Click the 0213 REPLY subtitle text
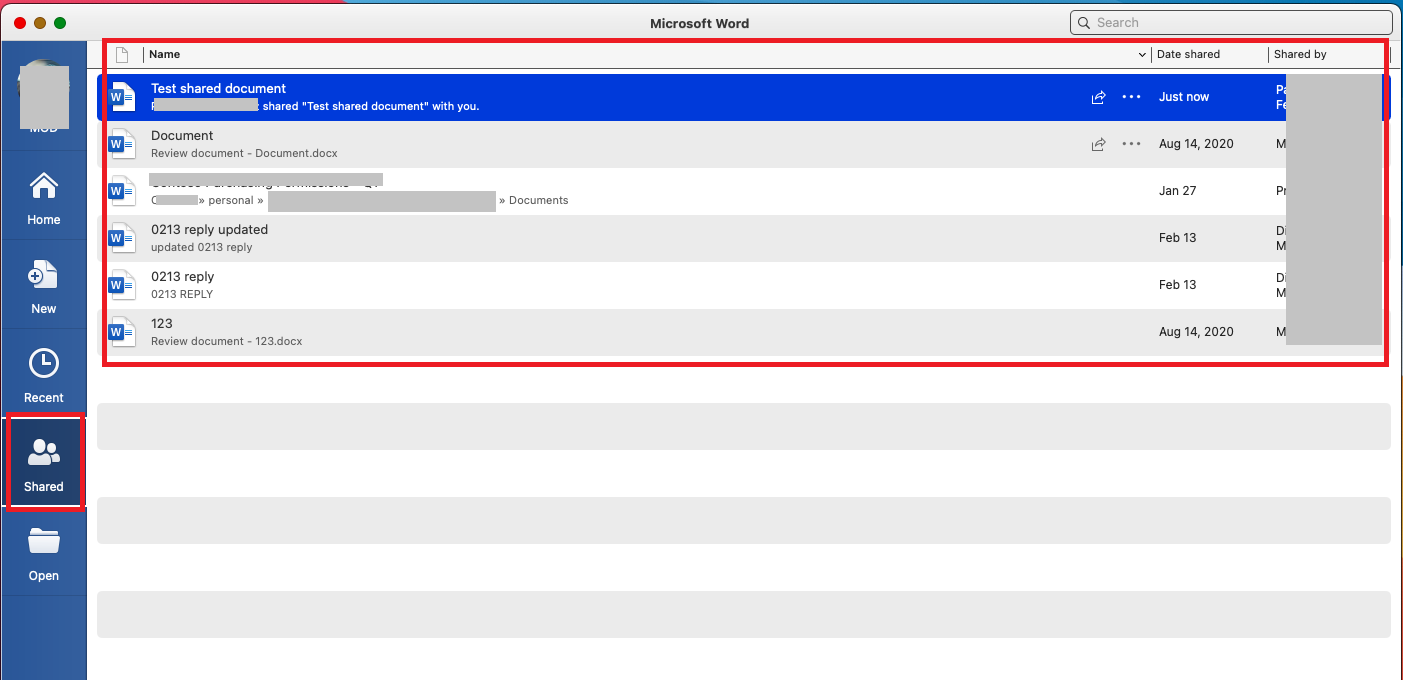1403x680 pixels. pos(182,294)
